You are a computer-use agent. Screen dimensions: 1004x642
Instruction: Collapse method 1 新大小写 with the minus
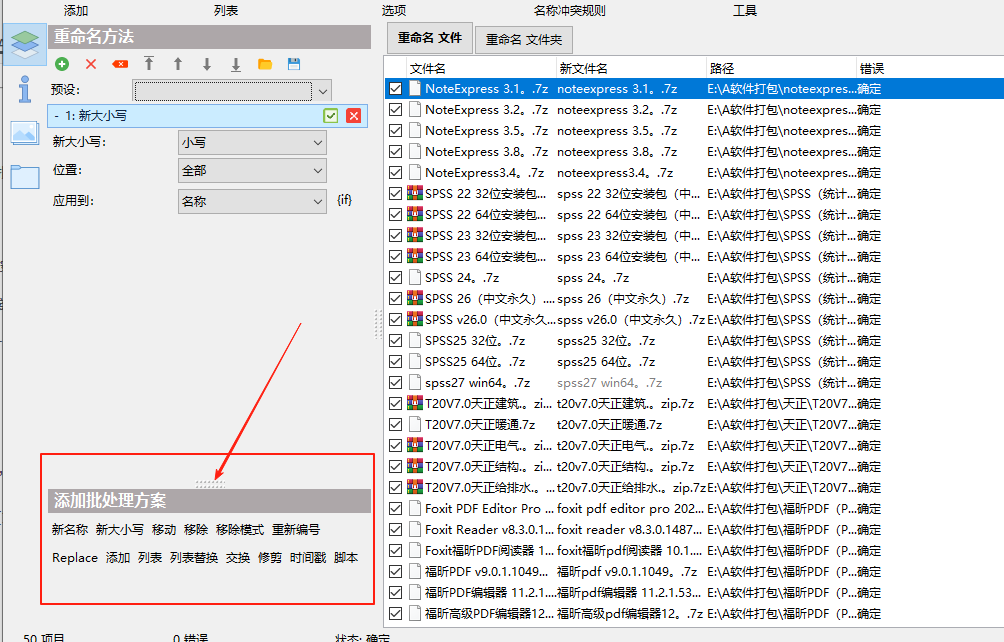coord(57,116)
